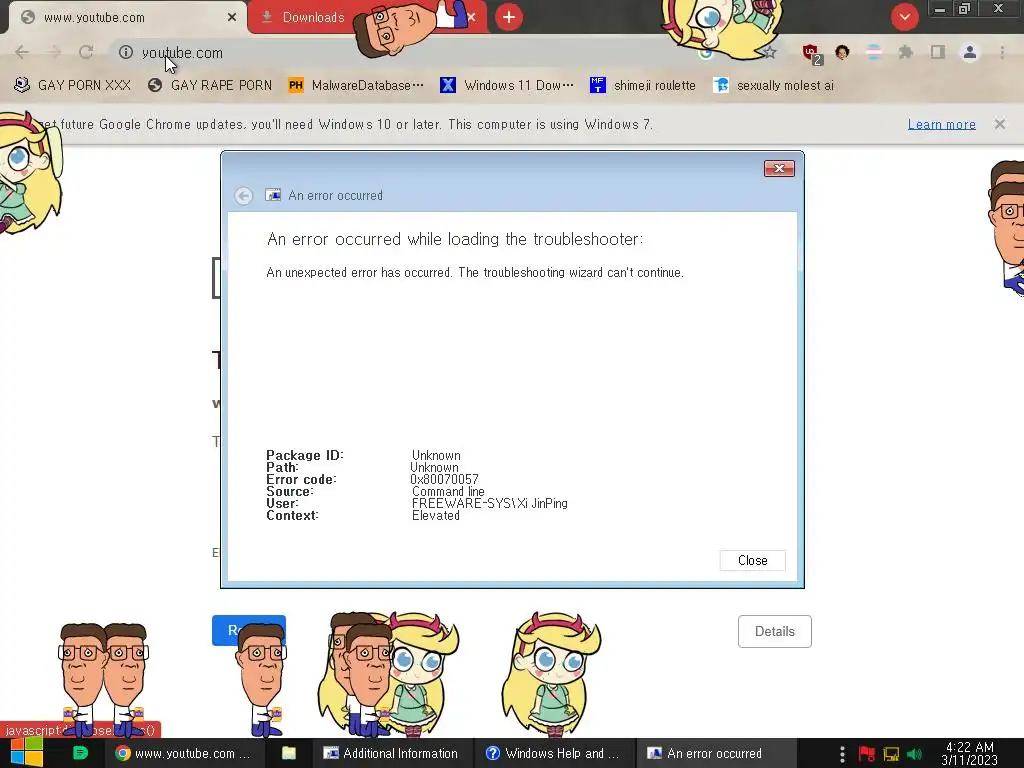Open a new tab with the plus button

click(509, 17)
